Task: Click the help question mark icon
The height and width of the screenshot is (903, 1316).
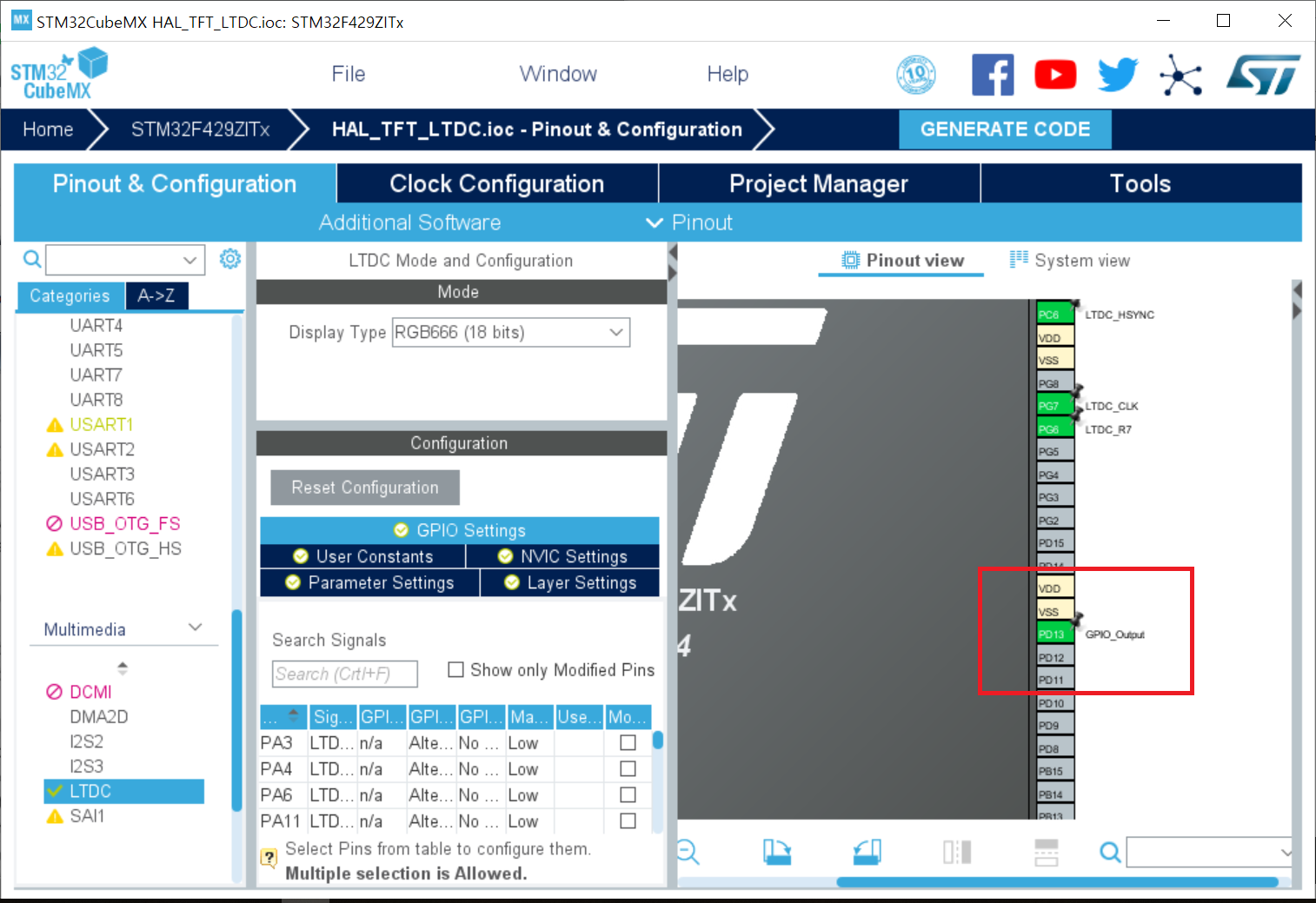Action: pyautogui.click(x=269, y=858)
